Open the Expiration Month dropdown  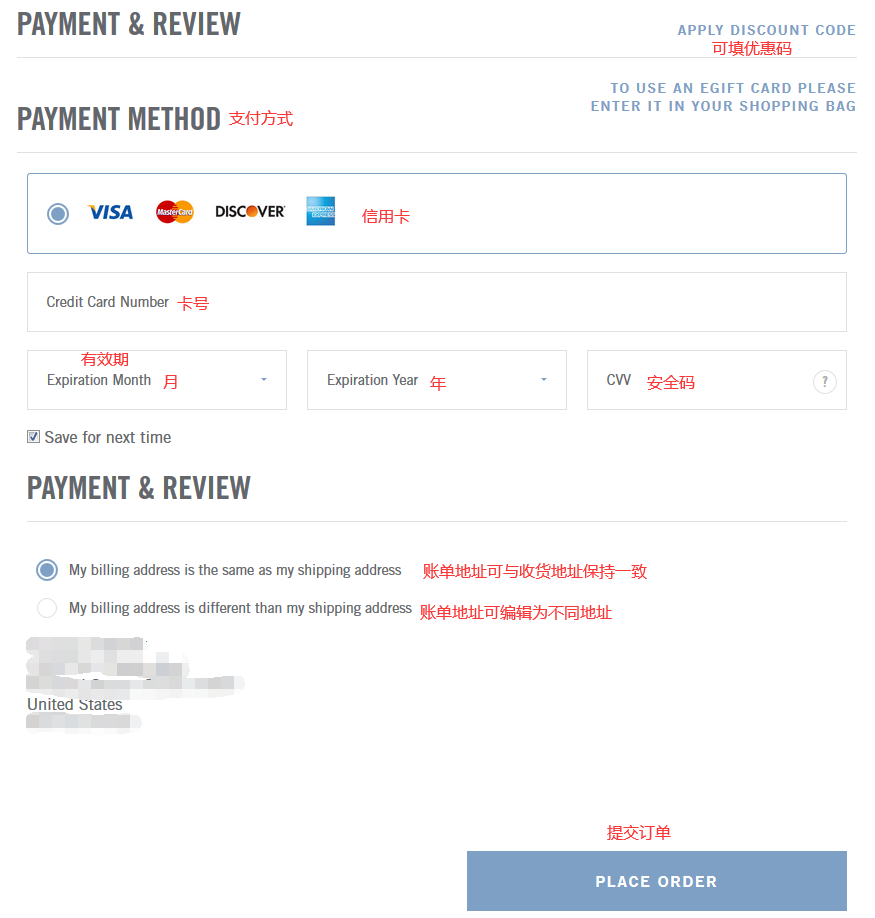tap(157, 380)
